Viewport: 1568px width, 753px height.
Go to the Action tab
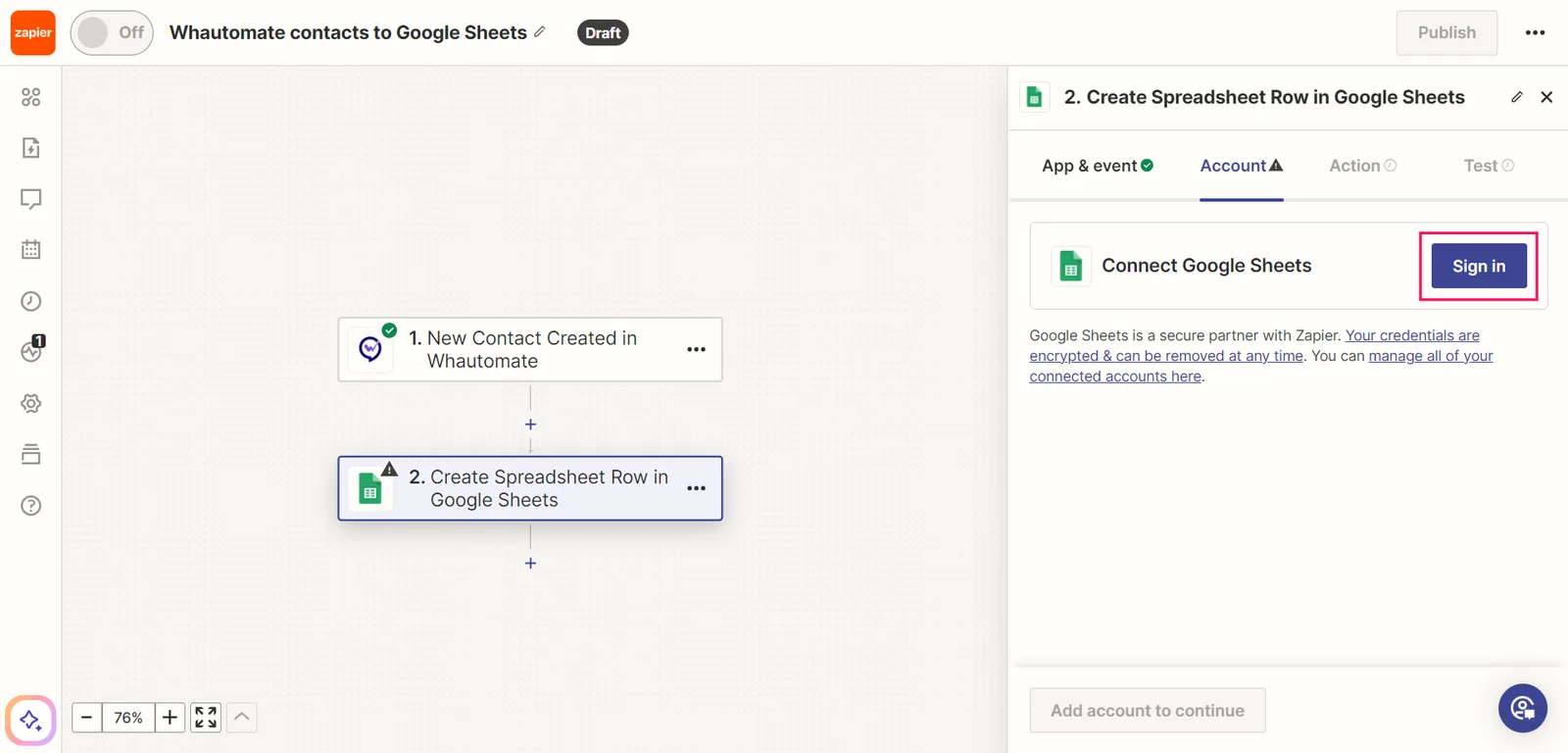pyautogui.click(x=1362, y=166)
